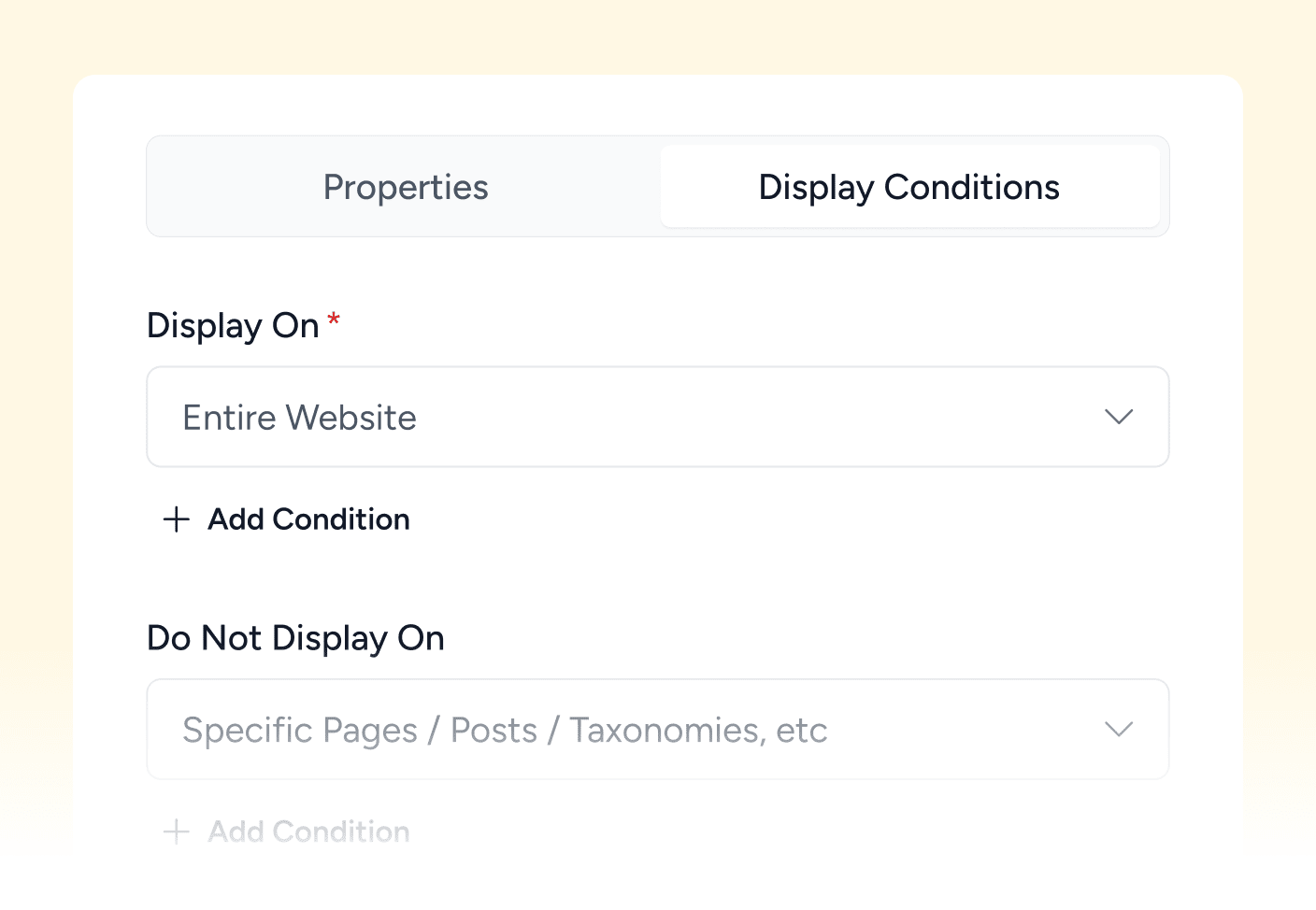Click the chevron on the Do Not Display selector
The image size is (1316, 910).
[1119, 729]
